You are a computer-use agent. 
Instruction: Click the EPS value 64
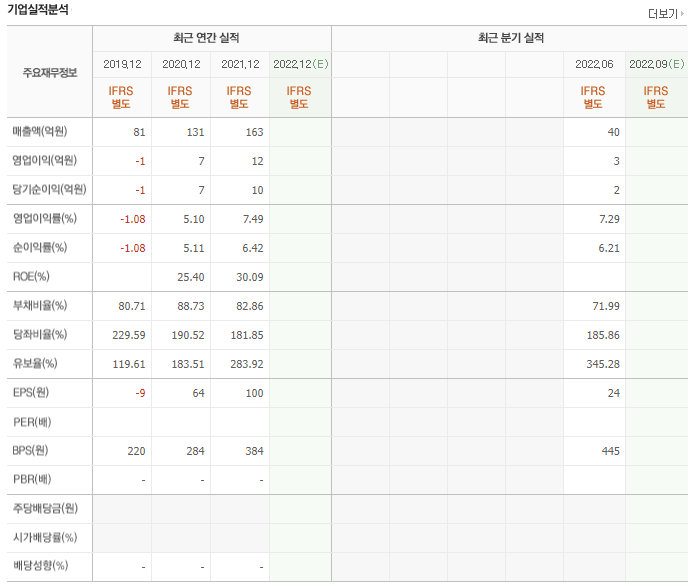pos(198,393)
